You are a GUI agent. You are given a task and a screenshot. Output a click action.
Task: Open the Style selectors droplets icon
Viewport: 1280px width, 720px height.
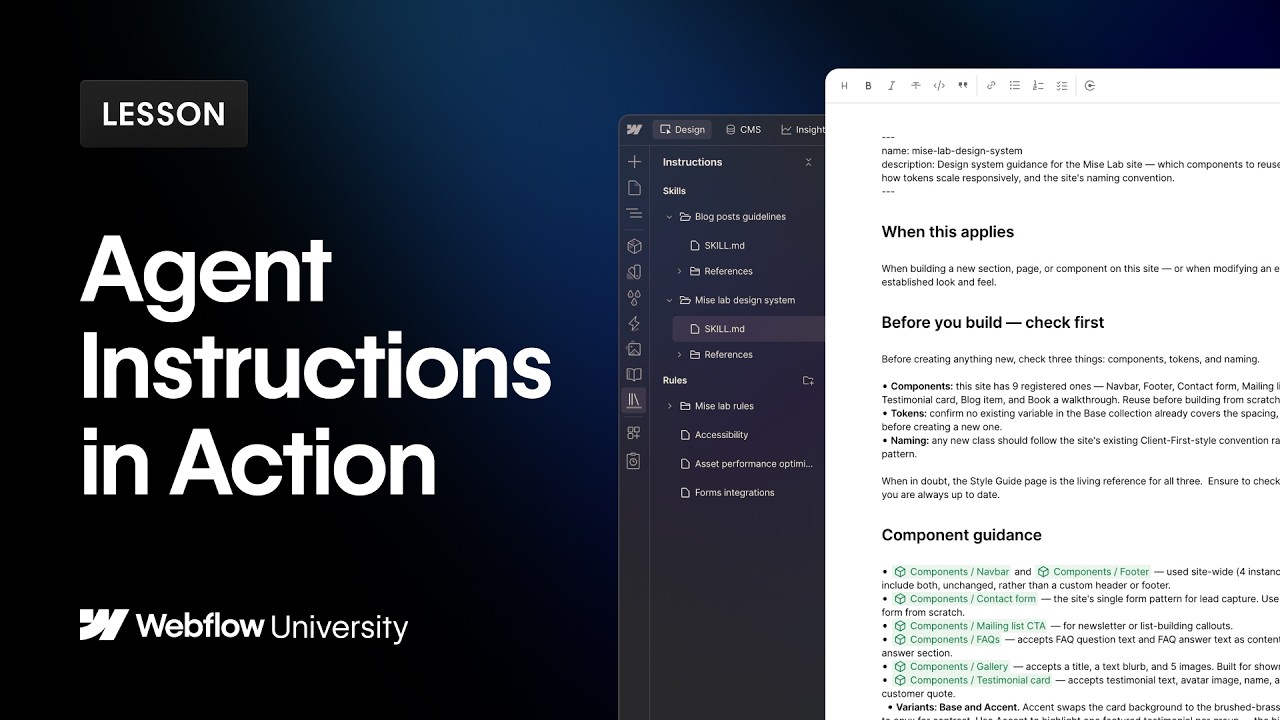point(634,298)
